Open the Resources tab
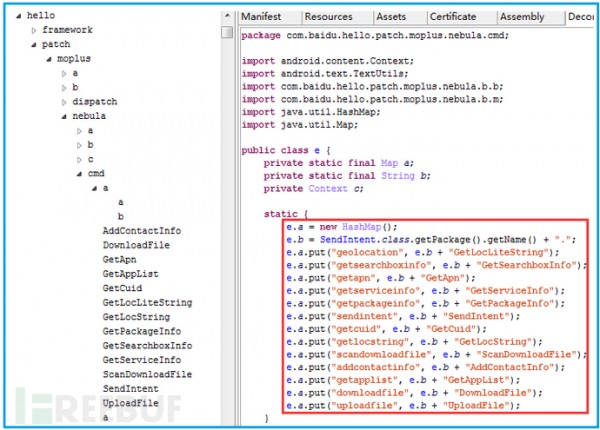The width and height of the screenshot is (600, 430). tap(329, 17)
